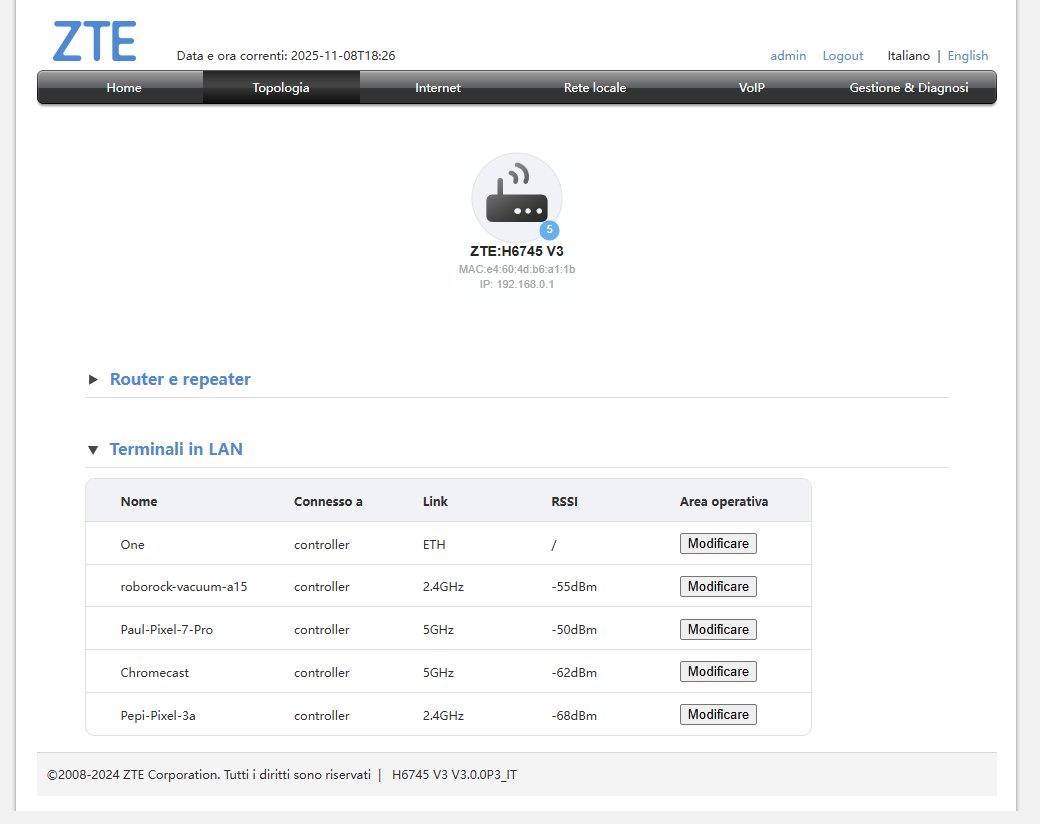The image size is (1040, 824).
Task: Click Modificare for device One
Action: pos(718,544)
